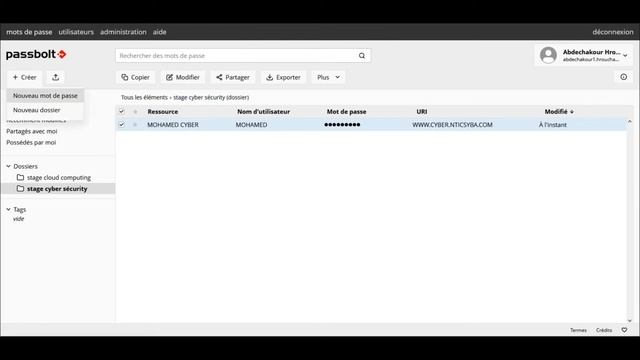Viewport: 640px width, 360px height.
Task: Sort by the URI column
Action: pos(422,111)
